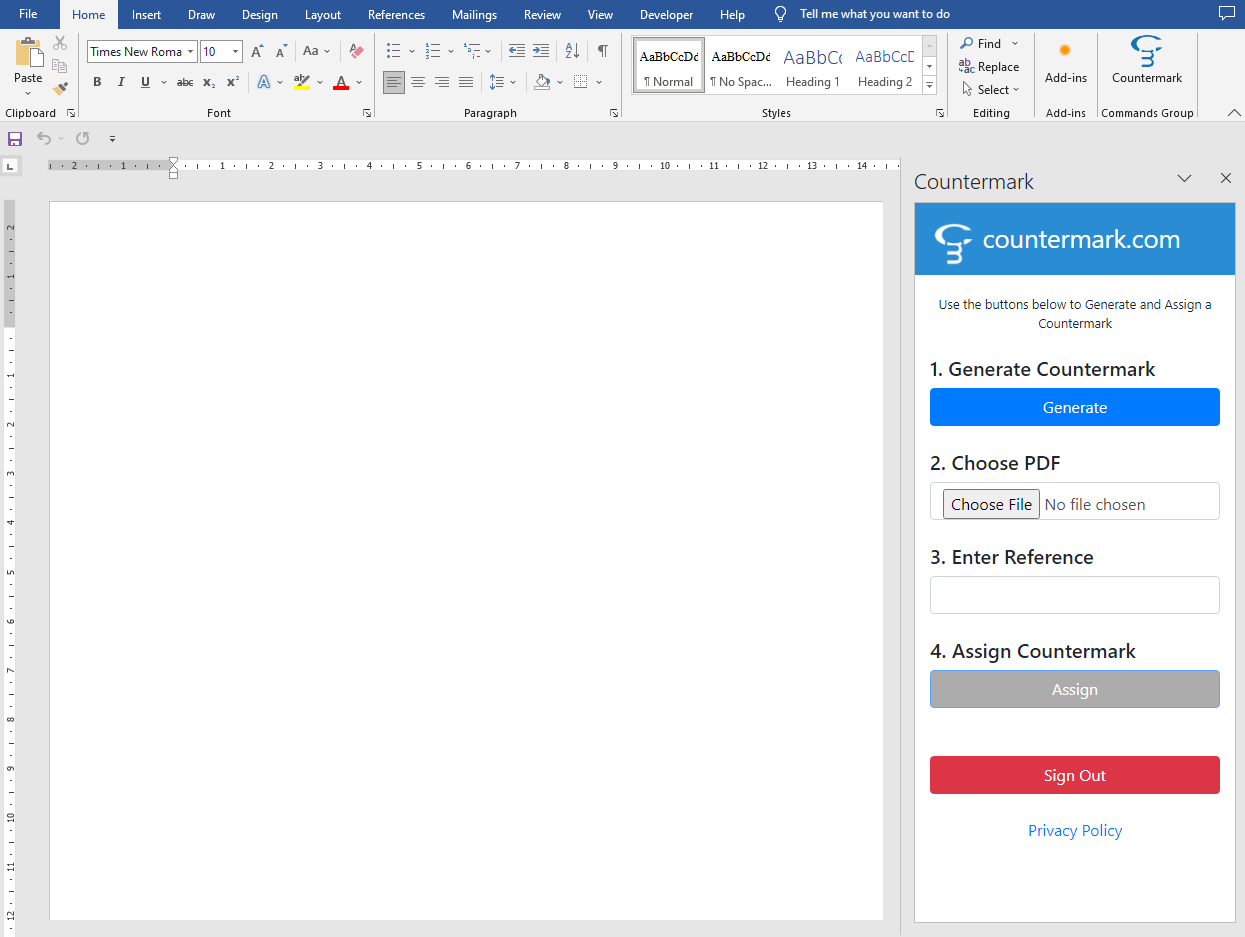Increase font size with the grow font icon

258,51
